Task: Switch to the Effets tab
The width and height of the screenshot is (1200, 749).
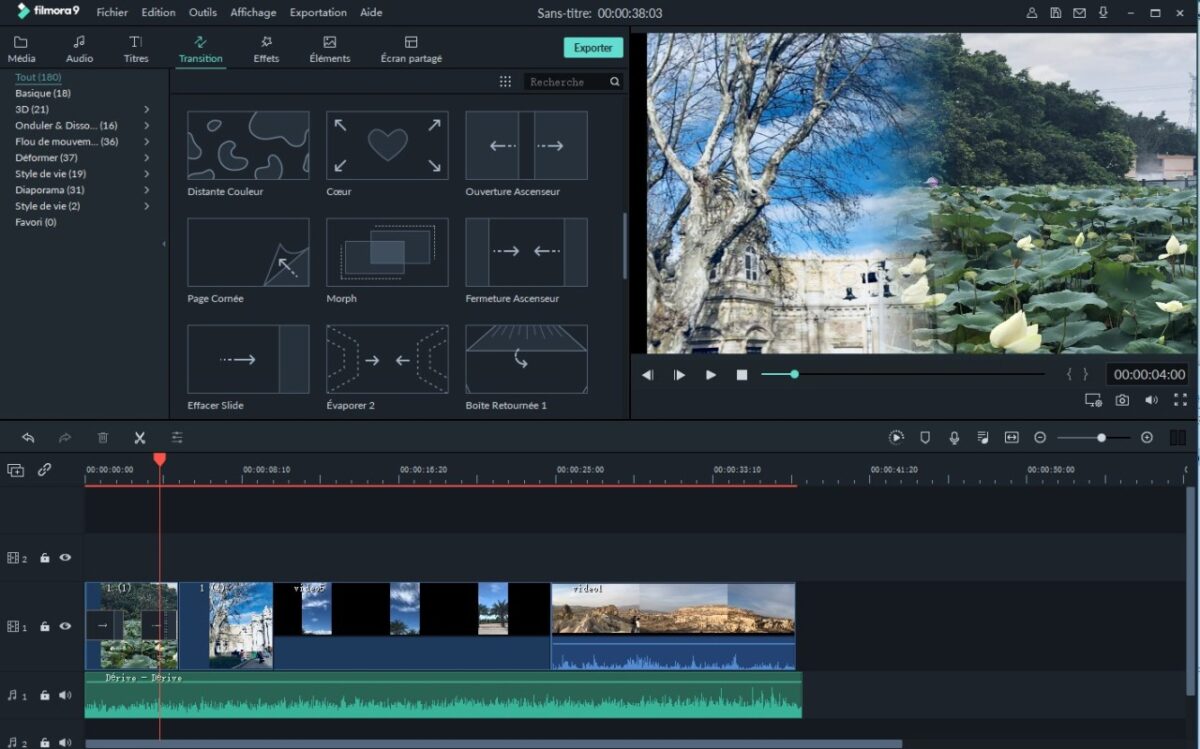Action: (x=266, y=49)
